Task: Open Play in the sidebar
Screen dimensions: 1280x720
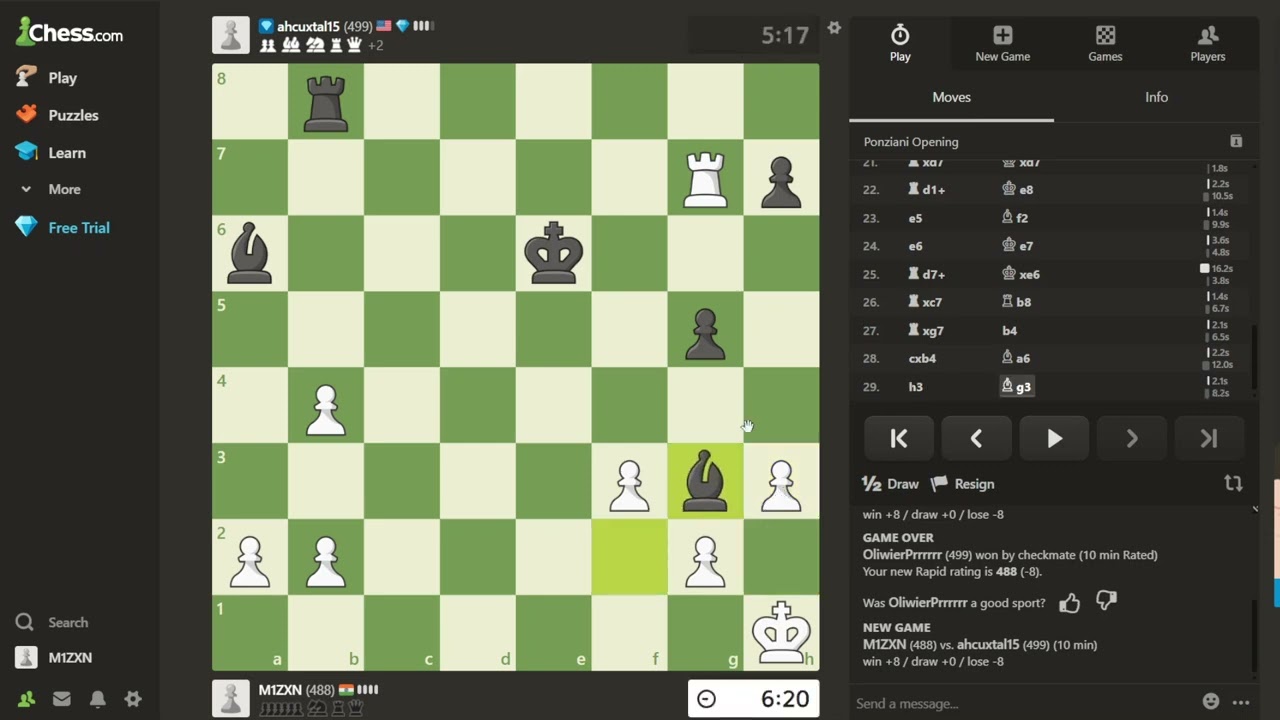Action: 47,77
